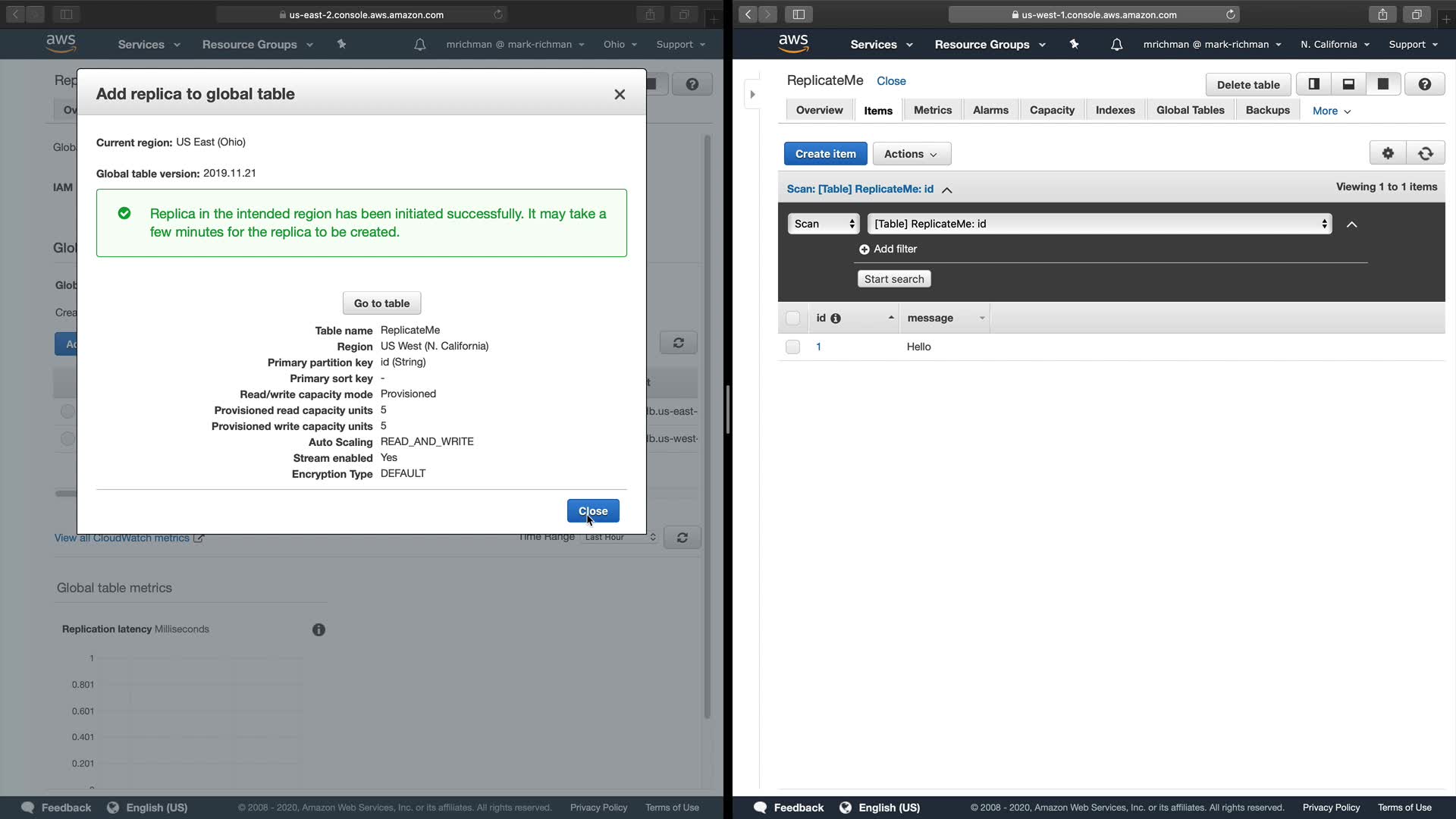Open the Actions dropdown menu
1456x819 pixels.
pyautogui.click(x=912, y=154)
